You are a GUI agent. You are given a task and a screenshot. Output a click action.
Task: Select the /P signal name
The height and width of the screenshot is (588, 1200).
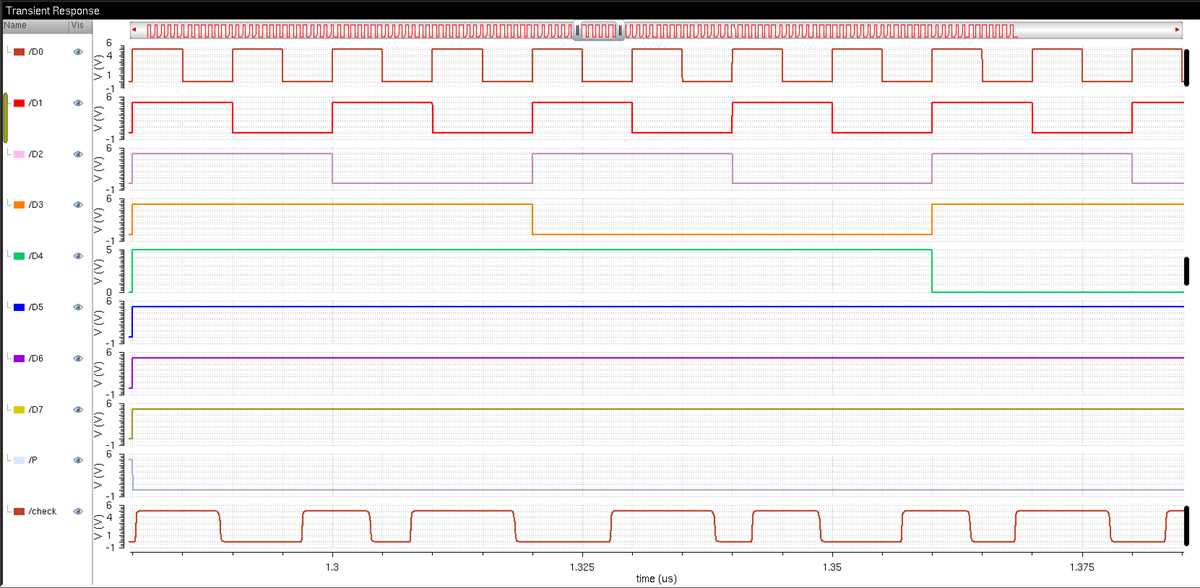coord(33,460)
